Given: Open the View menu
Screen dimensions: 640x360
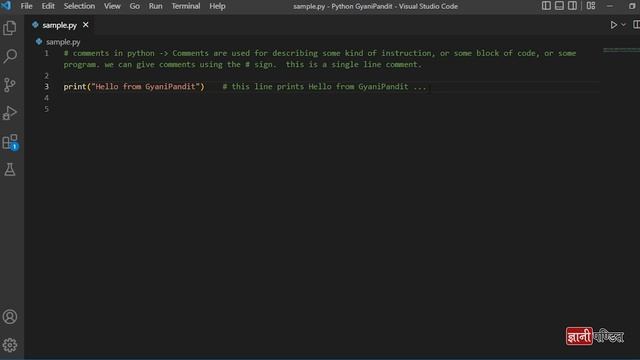Looking at the screenshot, I should [x=112, y=6].
